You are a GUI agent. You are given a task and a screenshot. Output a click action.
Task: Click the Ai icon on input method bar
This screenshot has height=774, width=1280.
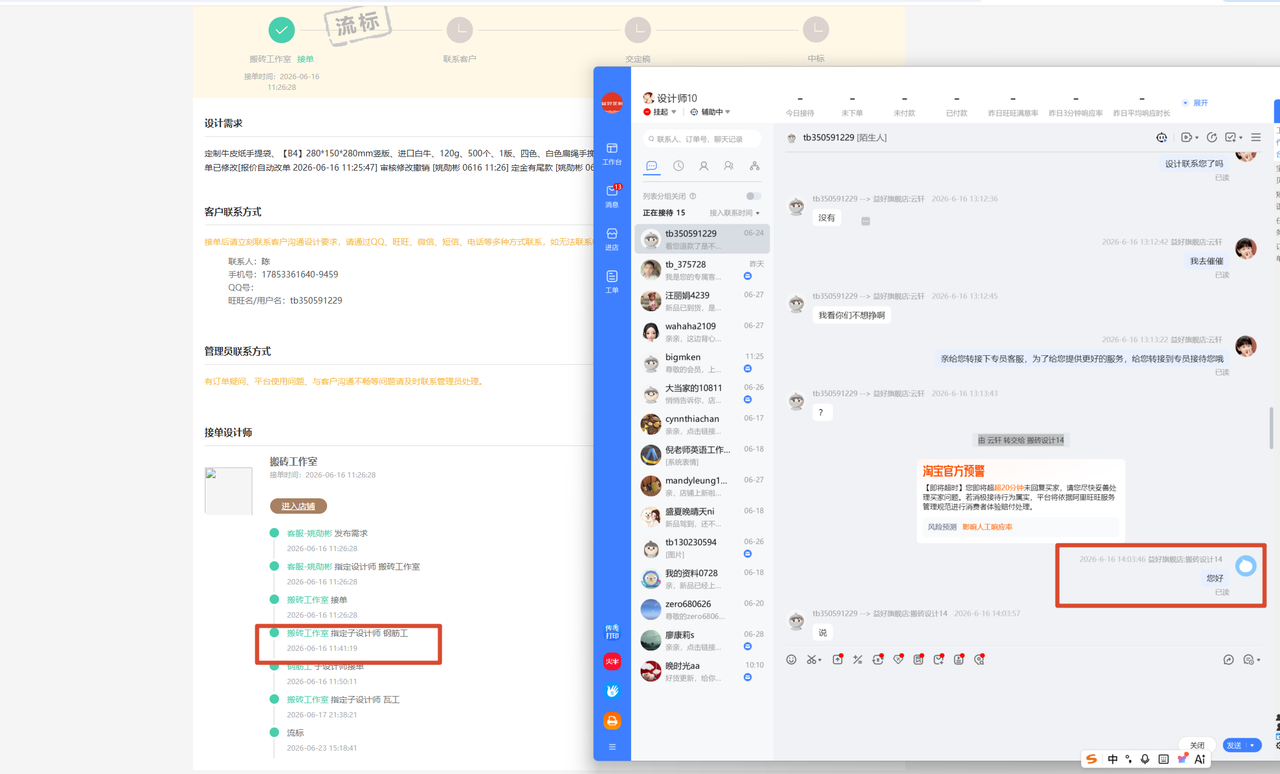[1200, 760]
